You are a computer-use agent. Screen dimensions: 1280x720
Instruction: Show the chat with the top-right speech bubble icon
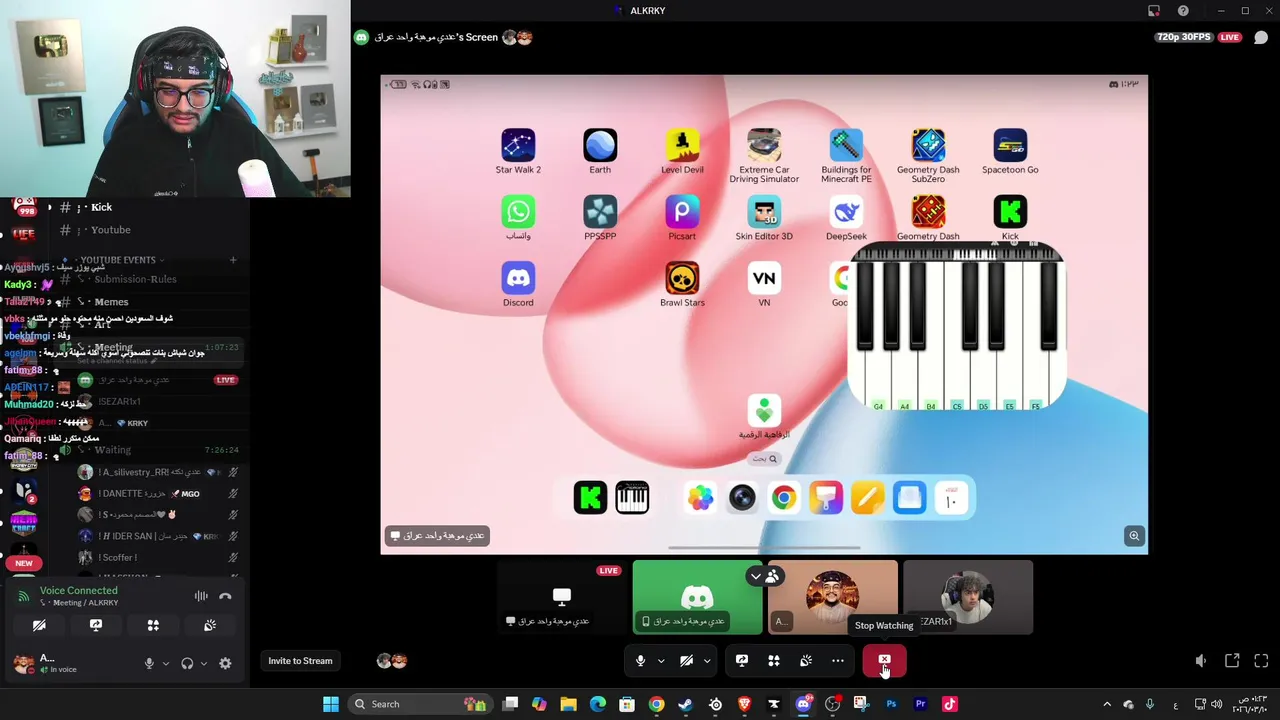point(1261,37)
